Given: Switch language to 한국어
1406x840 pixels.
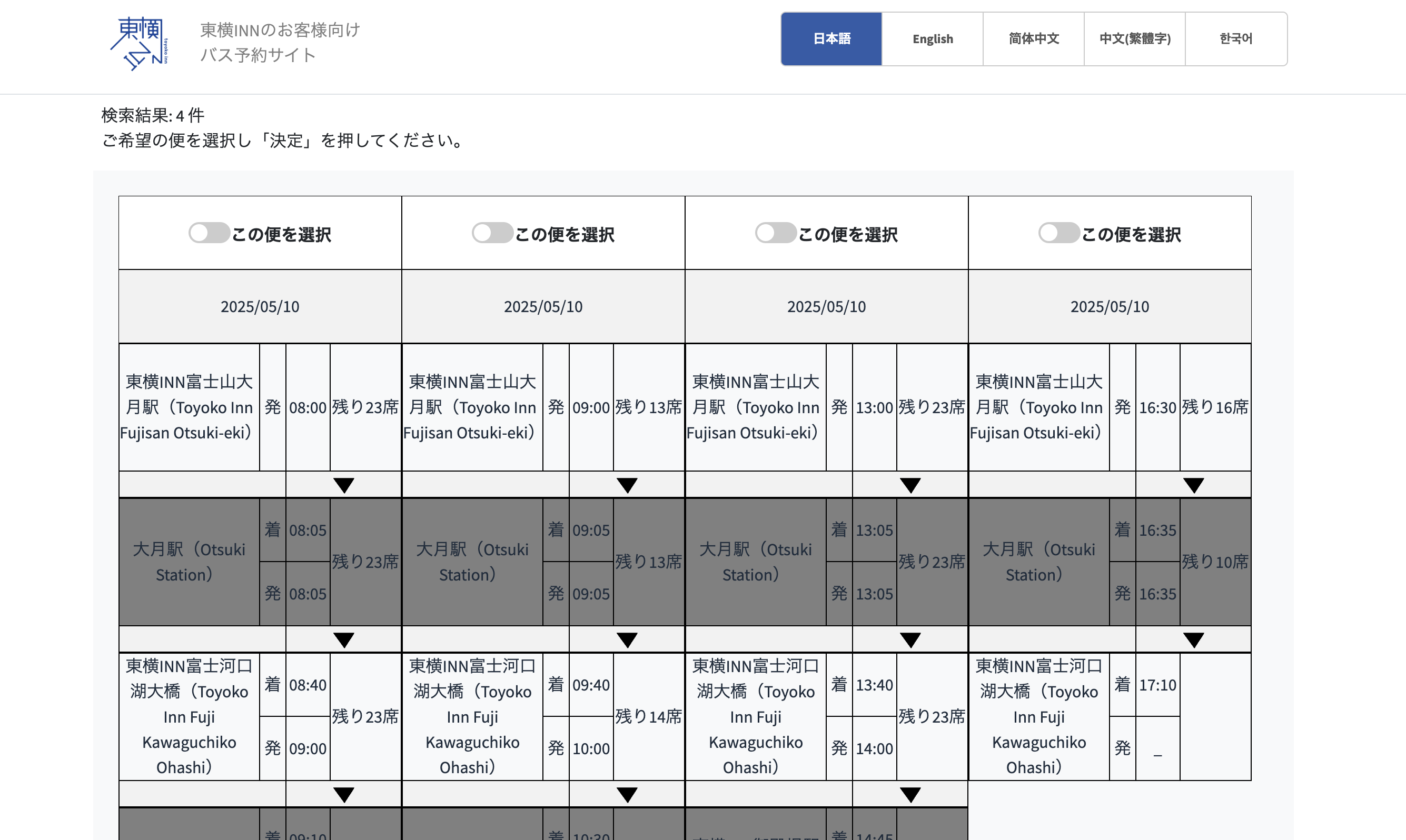Looking at the screenshot, I should click(1236, 38).
